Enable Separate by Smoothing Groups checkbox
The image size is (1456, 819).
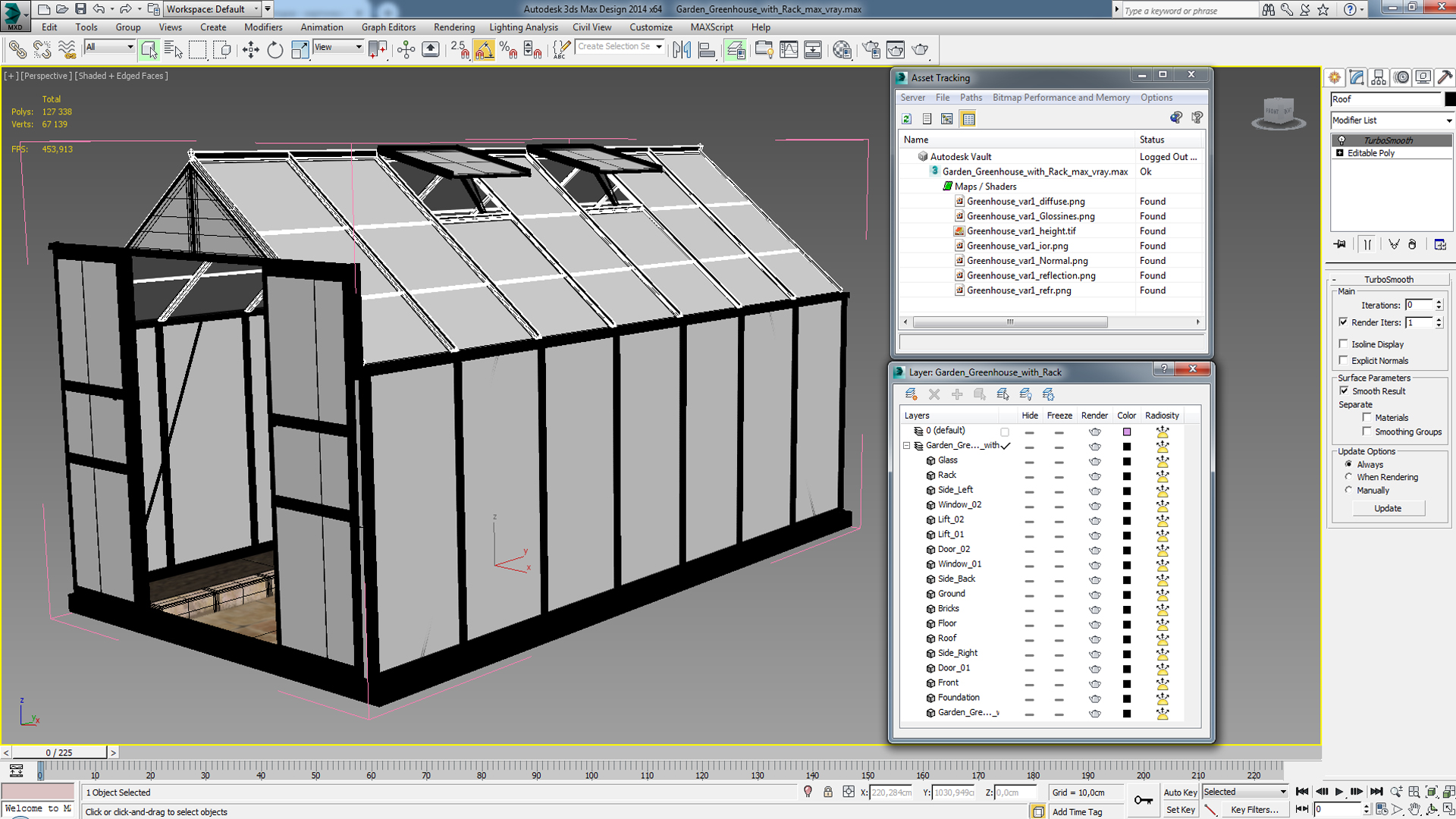coord(1367,431)
